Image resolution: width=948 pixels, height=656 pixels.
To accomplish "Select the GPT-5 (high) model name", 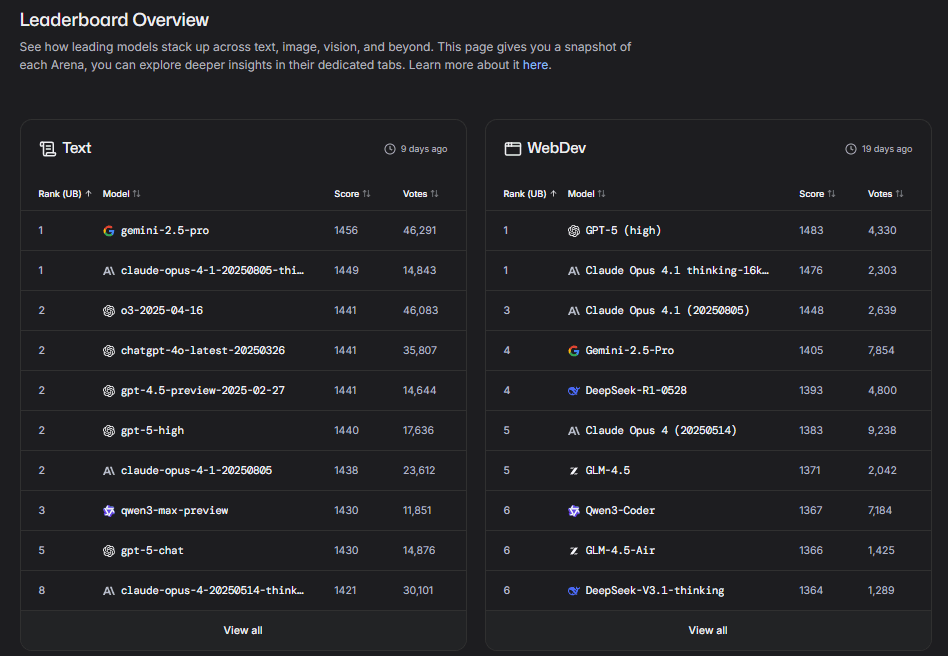I will [x=623, y=230].
